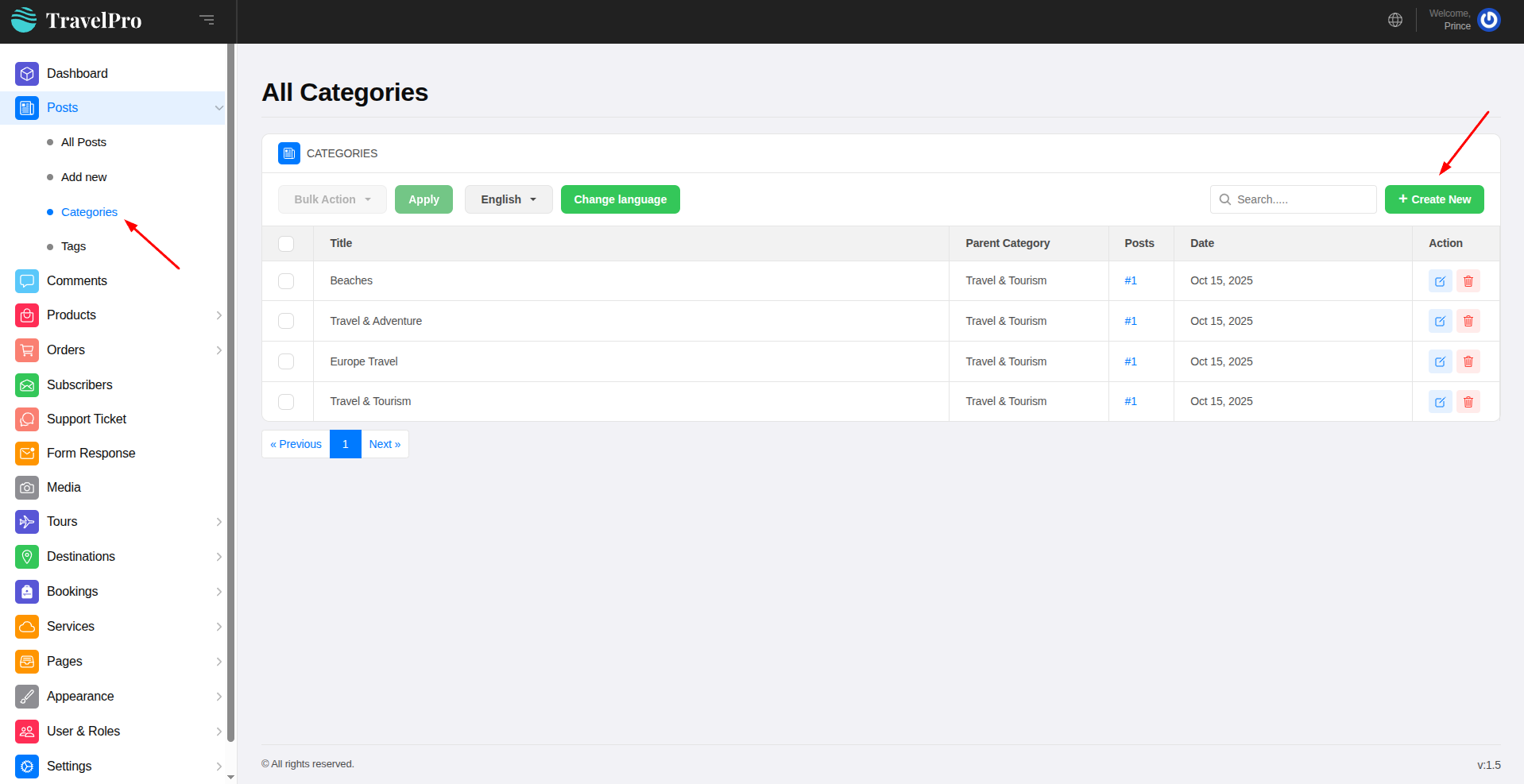This screenshot has height=784, width=1524.
Task: Edit the Beaches category
Action: pos(1440,281)
